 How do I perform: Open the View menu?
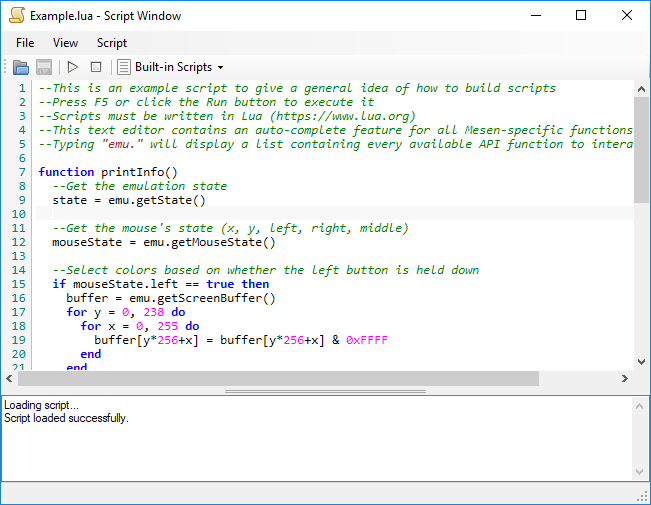65,43
